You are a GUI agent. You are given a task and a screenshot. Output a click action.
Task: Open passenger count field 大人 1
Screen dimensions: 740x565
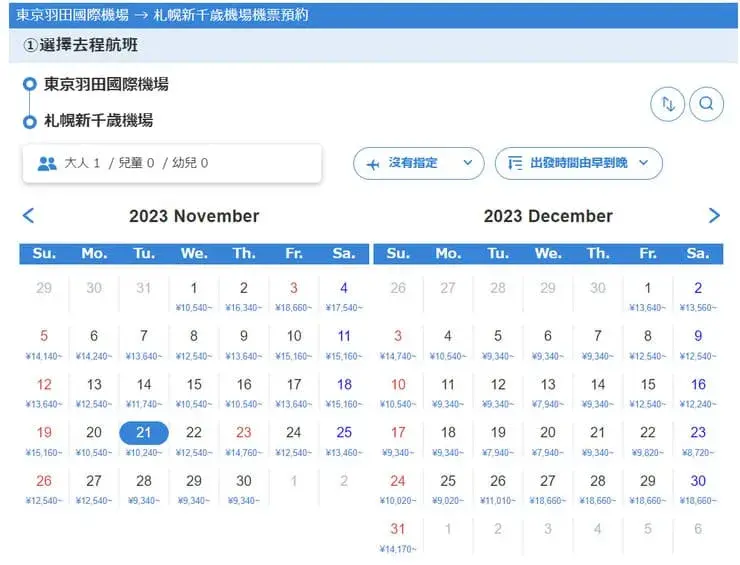click(x=172, y=163)
